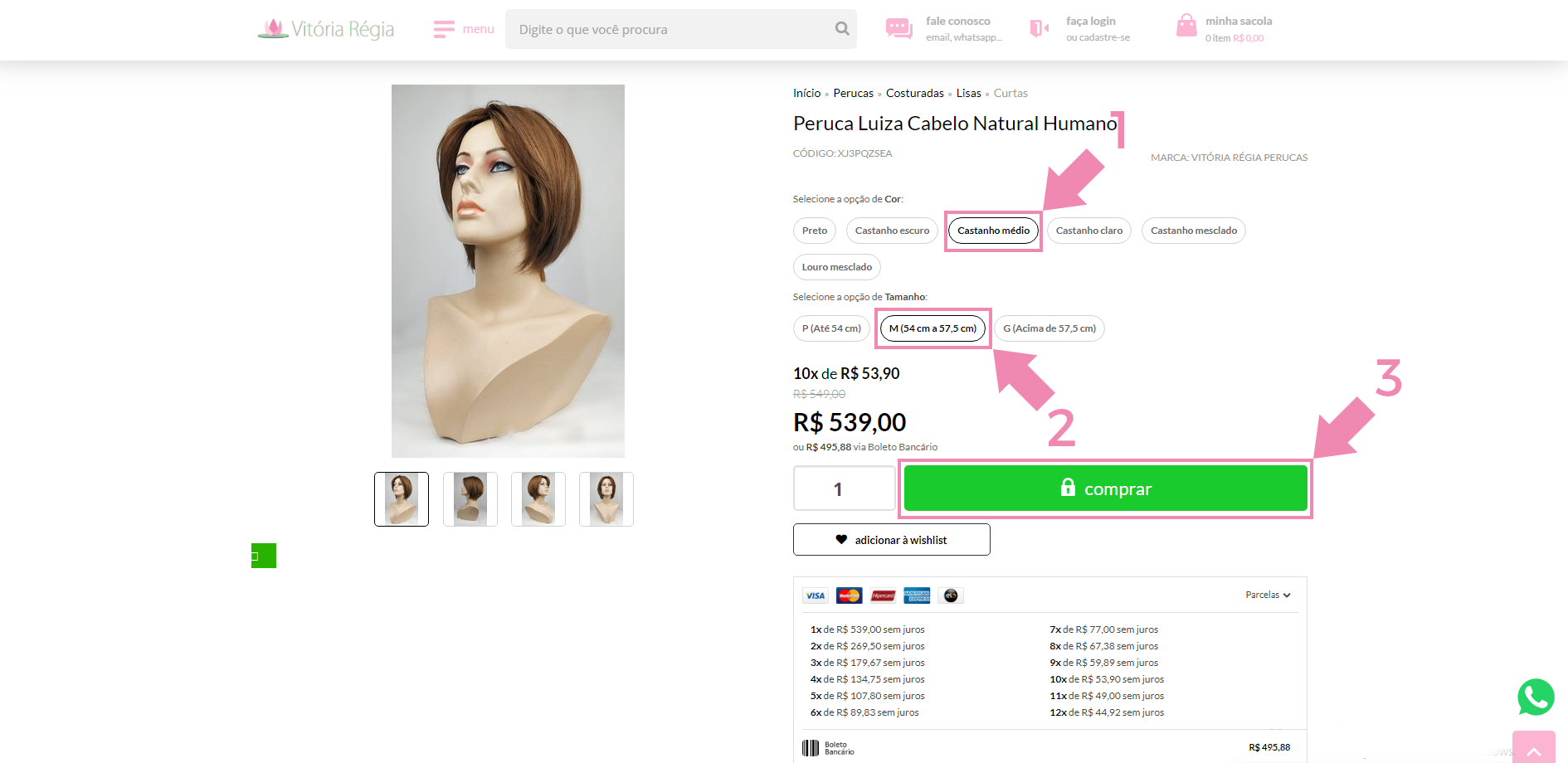
Task: Click the Vitória Régia lotus logo
Action: tap(273, 29)
